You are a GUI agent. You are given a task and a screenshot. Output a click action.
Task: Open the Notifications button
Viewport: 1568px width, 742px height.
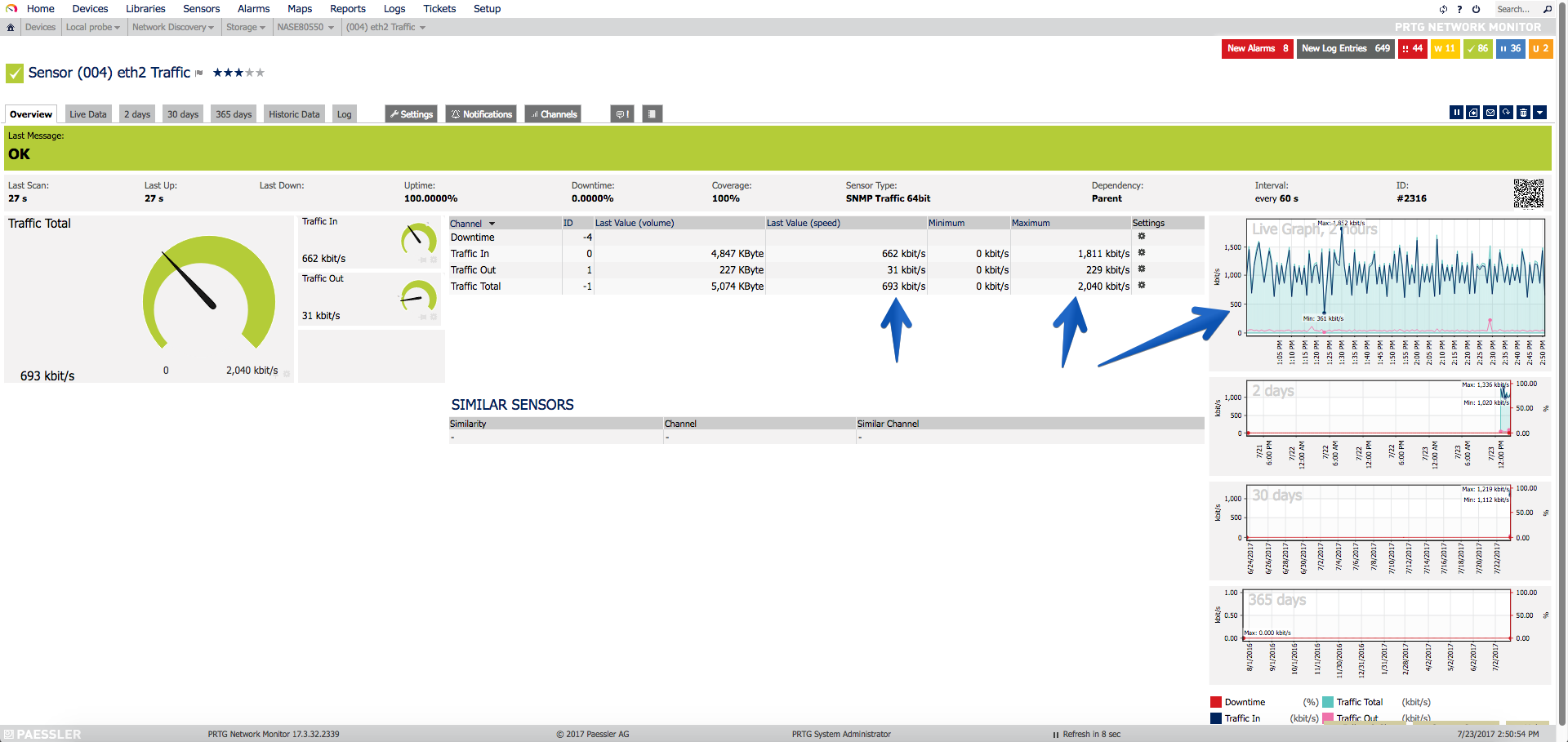(x=481, y=114)
